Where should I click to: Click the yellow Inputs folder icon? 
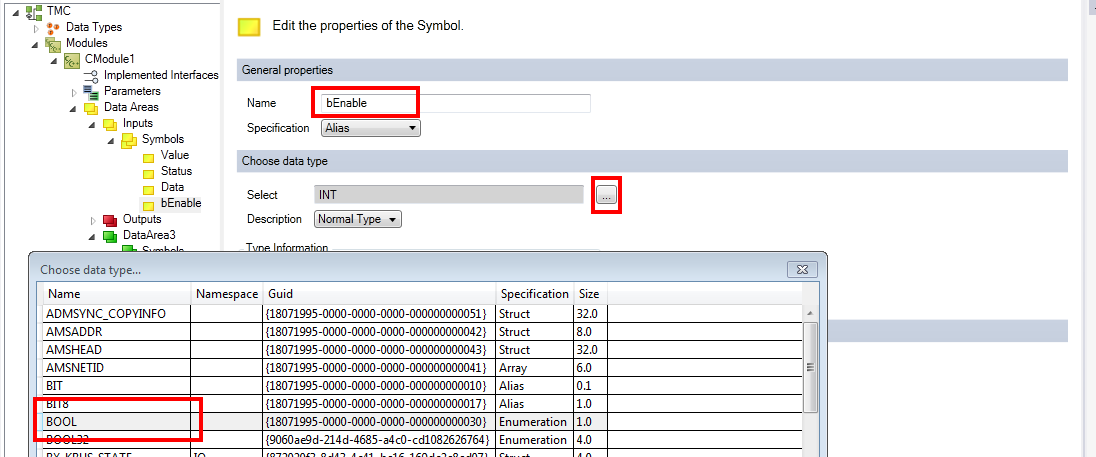109,124
